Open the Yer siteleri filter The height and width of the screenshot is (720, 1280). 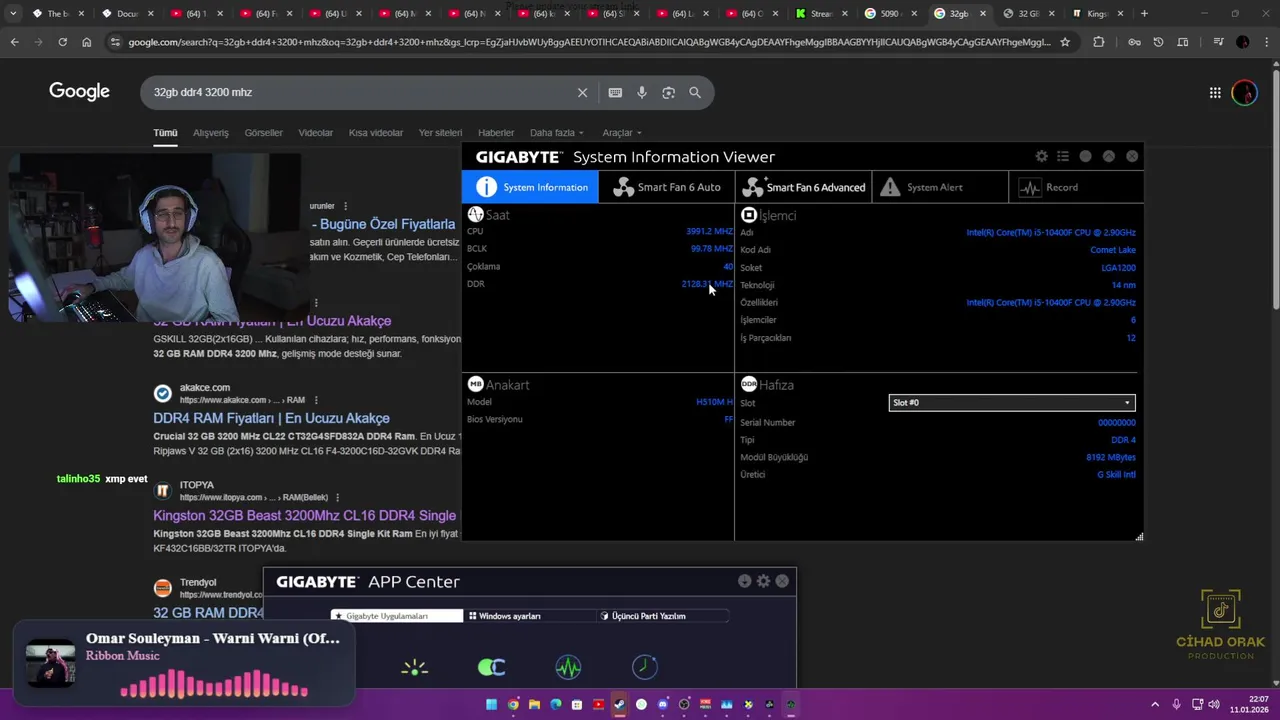point(440,132)
